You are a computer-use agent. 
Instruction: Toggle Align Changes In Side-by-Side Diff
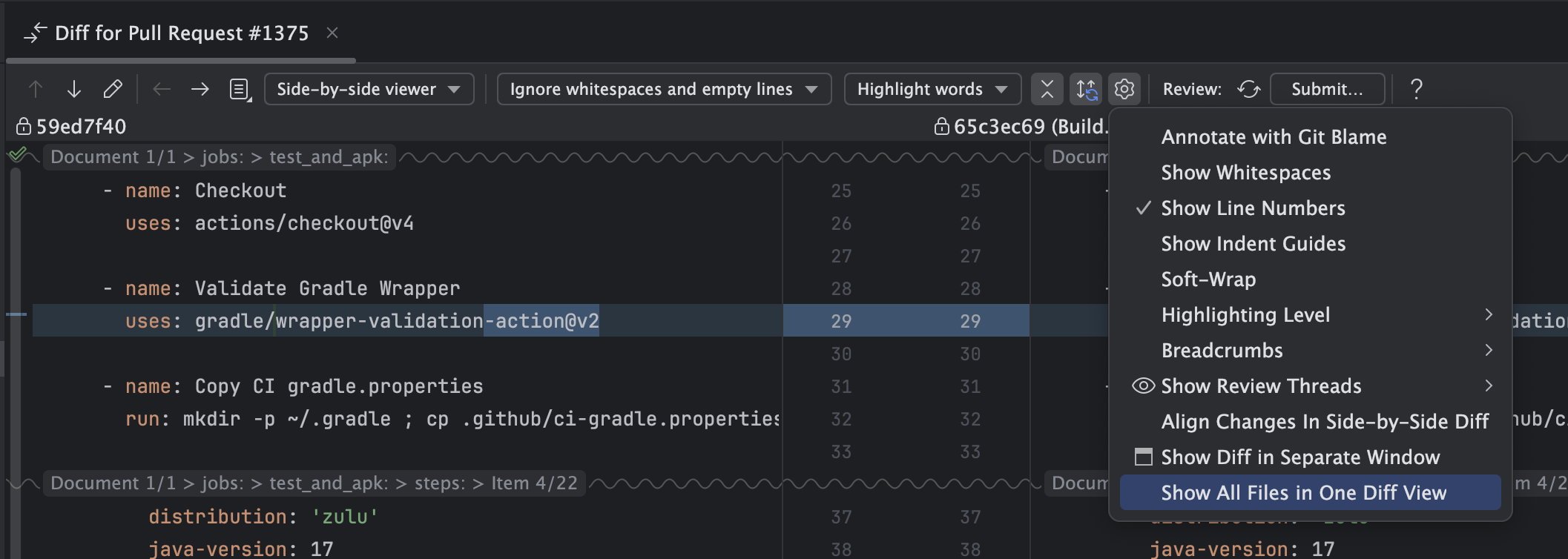point(1310,422)
